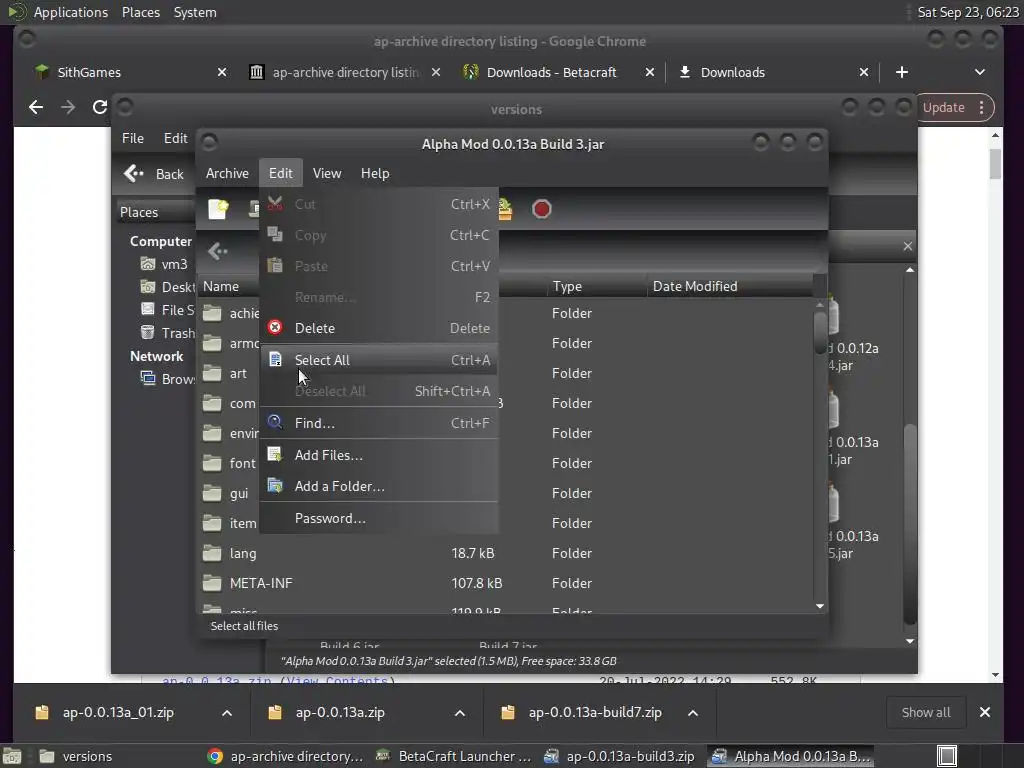The height and width of the screenshot is (768, 1024).
Task: Click the red stop toolbar icon
Action: (x=541, y=209)
